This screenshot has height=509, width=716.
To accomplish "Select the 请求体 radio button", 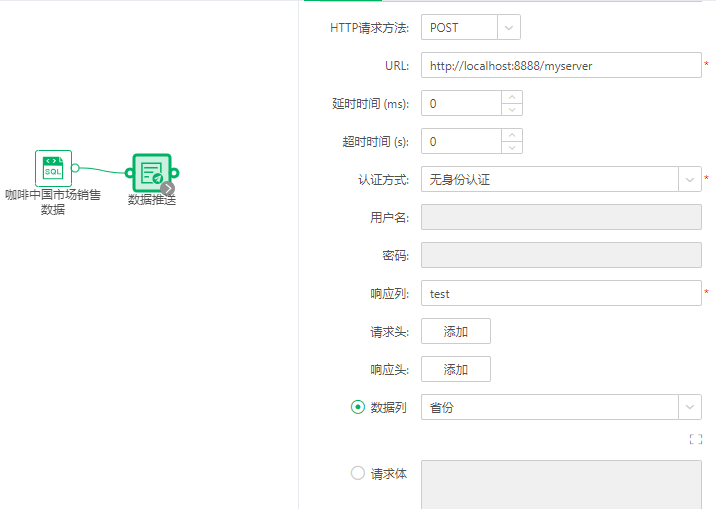I will (x=358, y=473).
